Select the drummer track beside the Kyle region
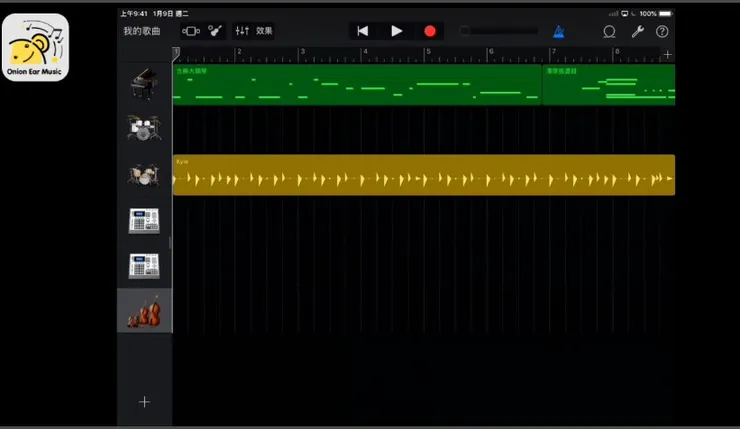Screen dimensions: 740x429 pyautogui.click(x=144, y=175)
